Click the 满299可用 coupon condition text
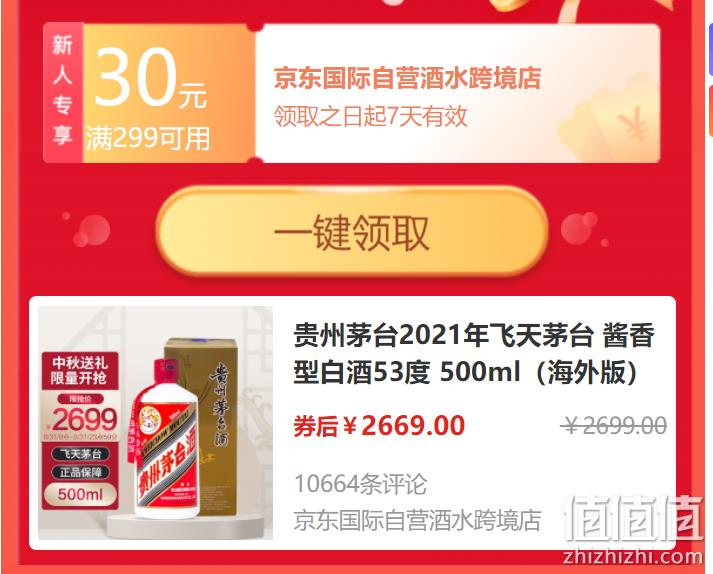Image resolution: width=713 pixels, height=574 pixels. click(148, 138)
